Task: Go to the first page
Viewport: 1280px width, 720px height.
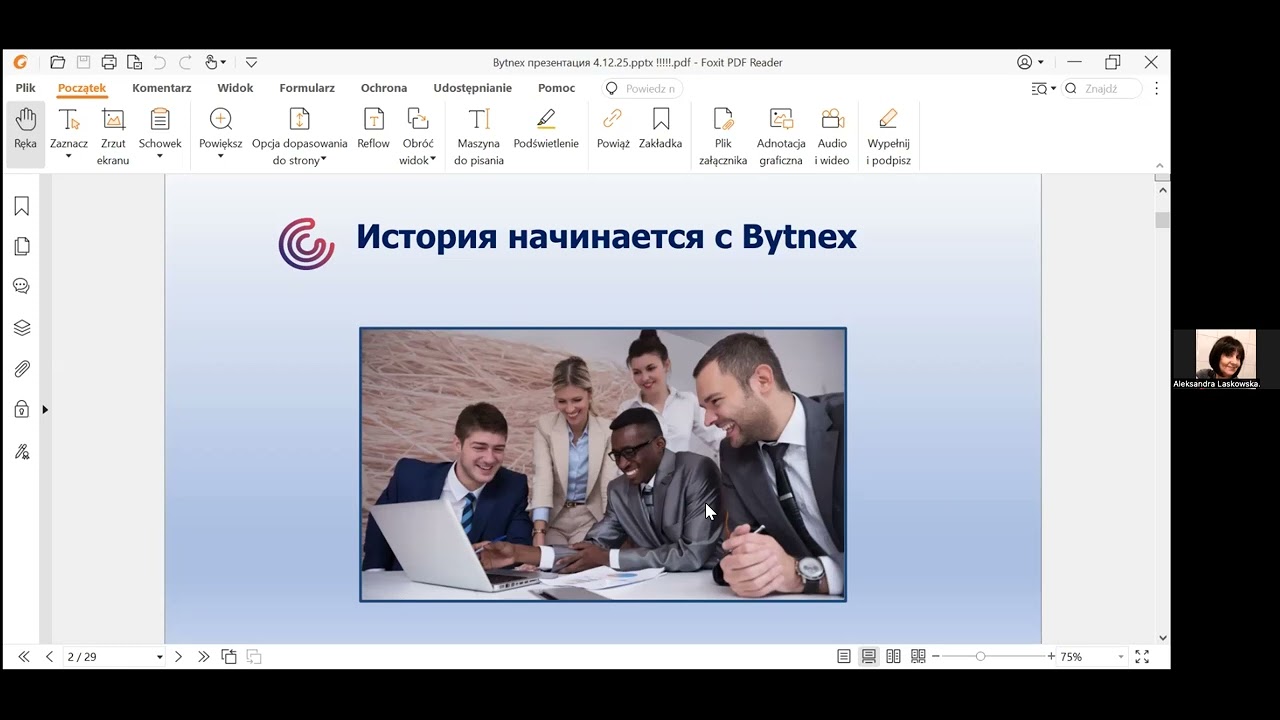Action: [24, 657]
